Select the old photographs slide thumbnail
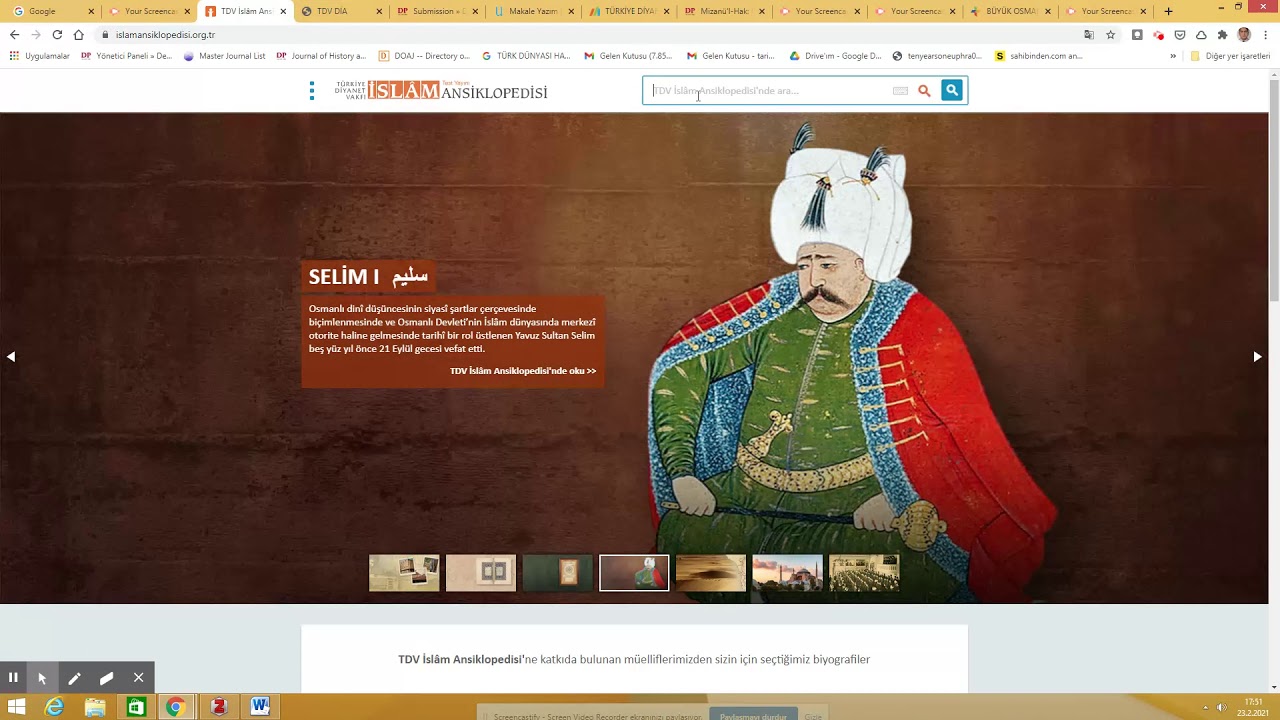The width and height of the screenshot is (1280, 720). click(x=404, y=573)
